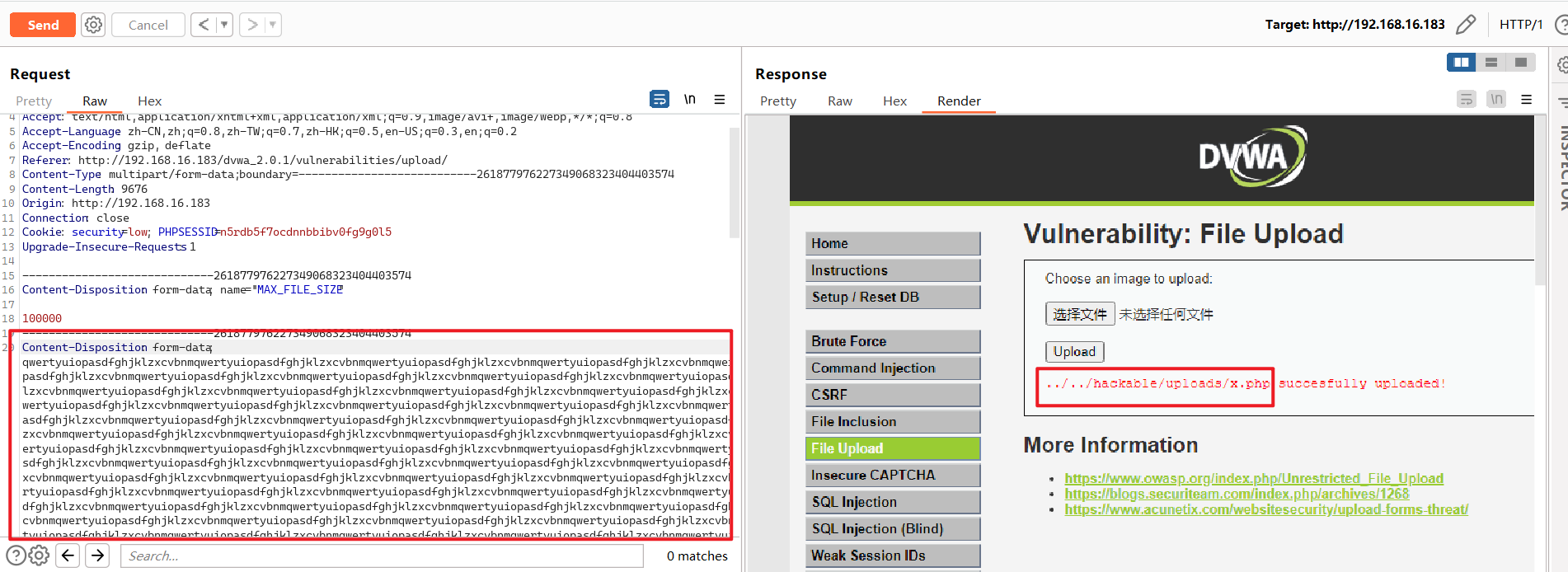Expand the back-history dropdown arrow
The height and width of the screenshot is (572, 1568).
point(224,25)
